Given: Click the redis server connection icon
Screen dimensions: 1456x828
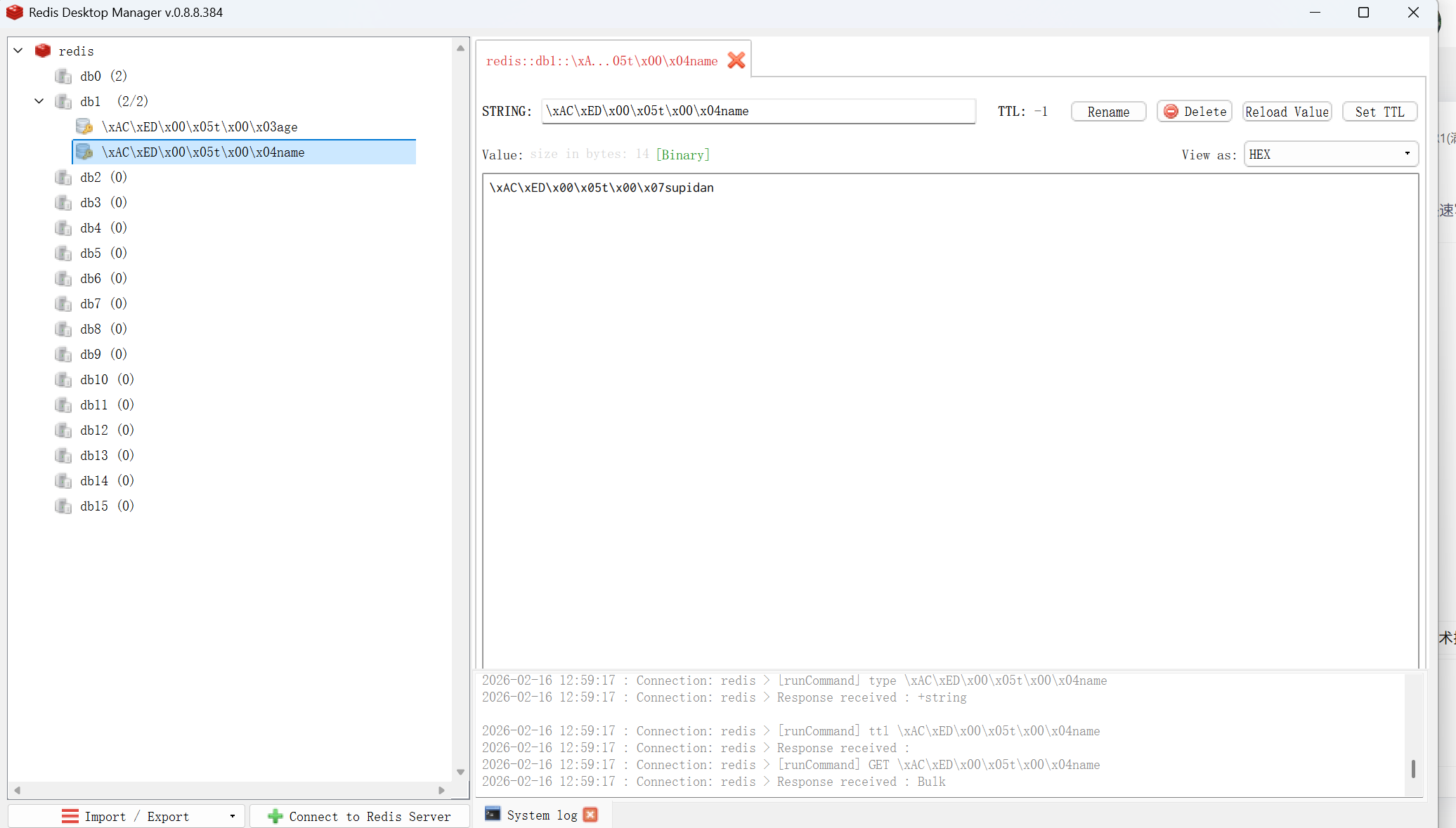Looking at the screenshot, I should tap(43, 51).
